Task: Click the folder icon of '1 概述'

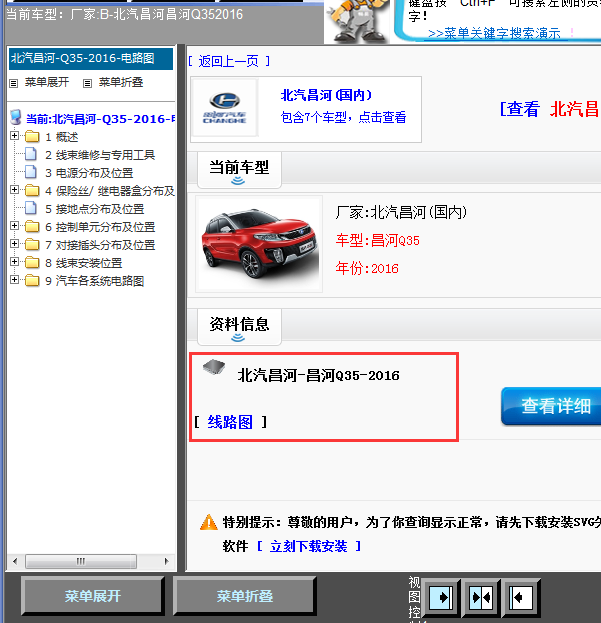Action: point(32,136)
